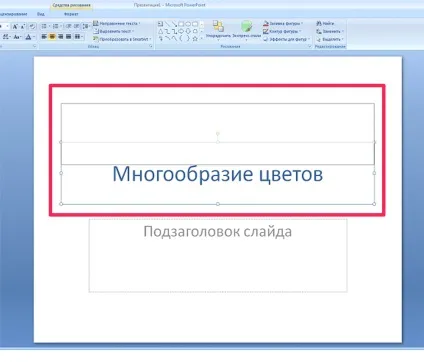Select the Text Box shape tool

tap(160, 24)
